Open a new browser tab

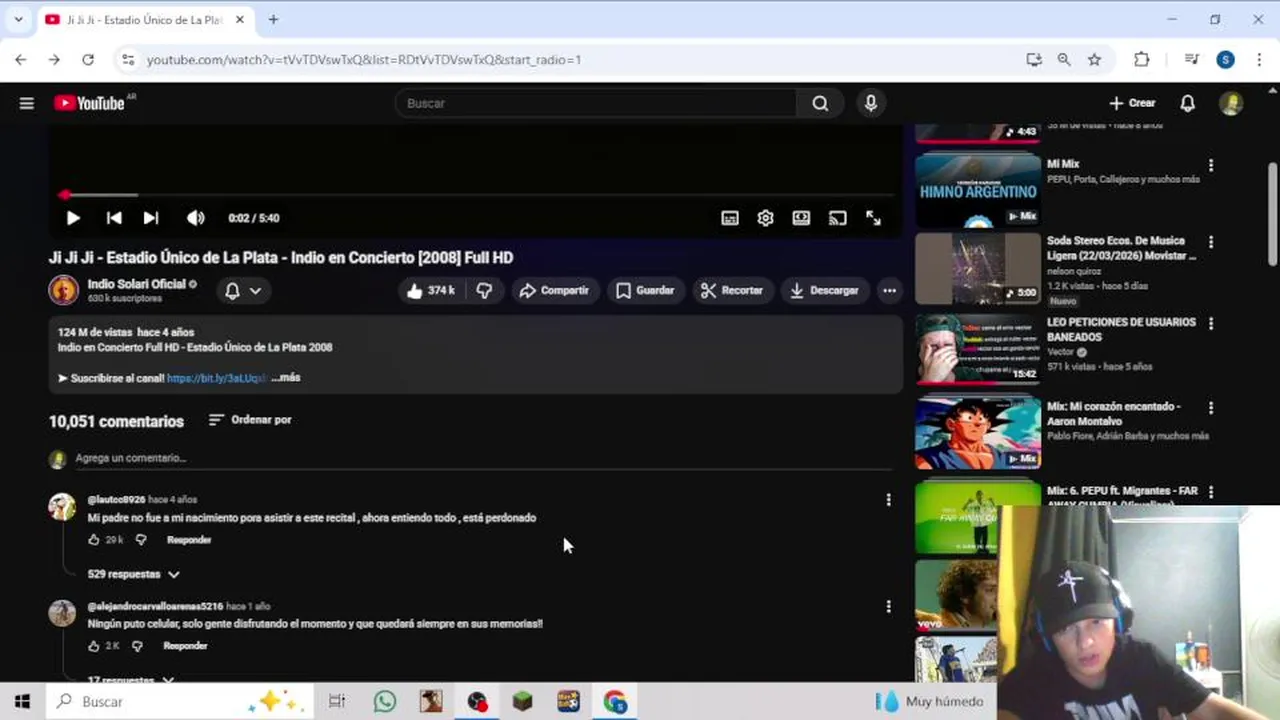pyautogui.click(x=273, y=19)
